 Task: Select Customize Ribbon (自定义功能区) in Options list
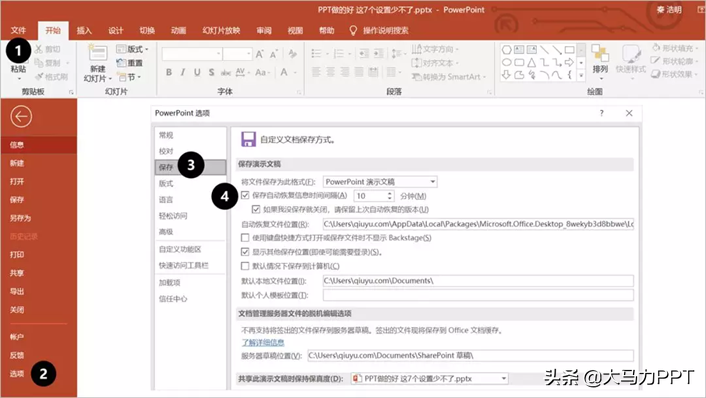(x=180, y=249)
